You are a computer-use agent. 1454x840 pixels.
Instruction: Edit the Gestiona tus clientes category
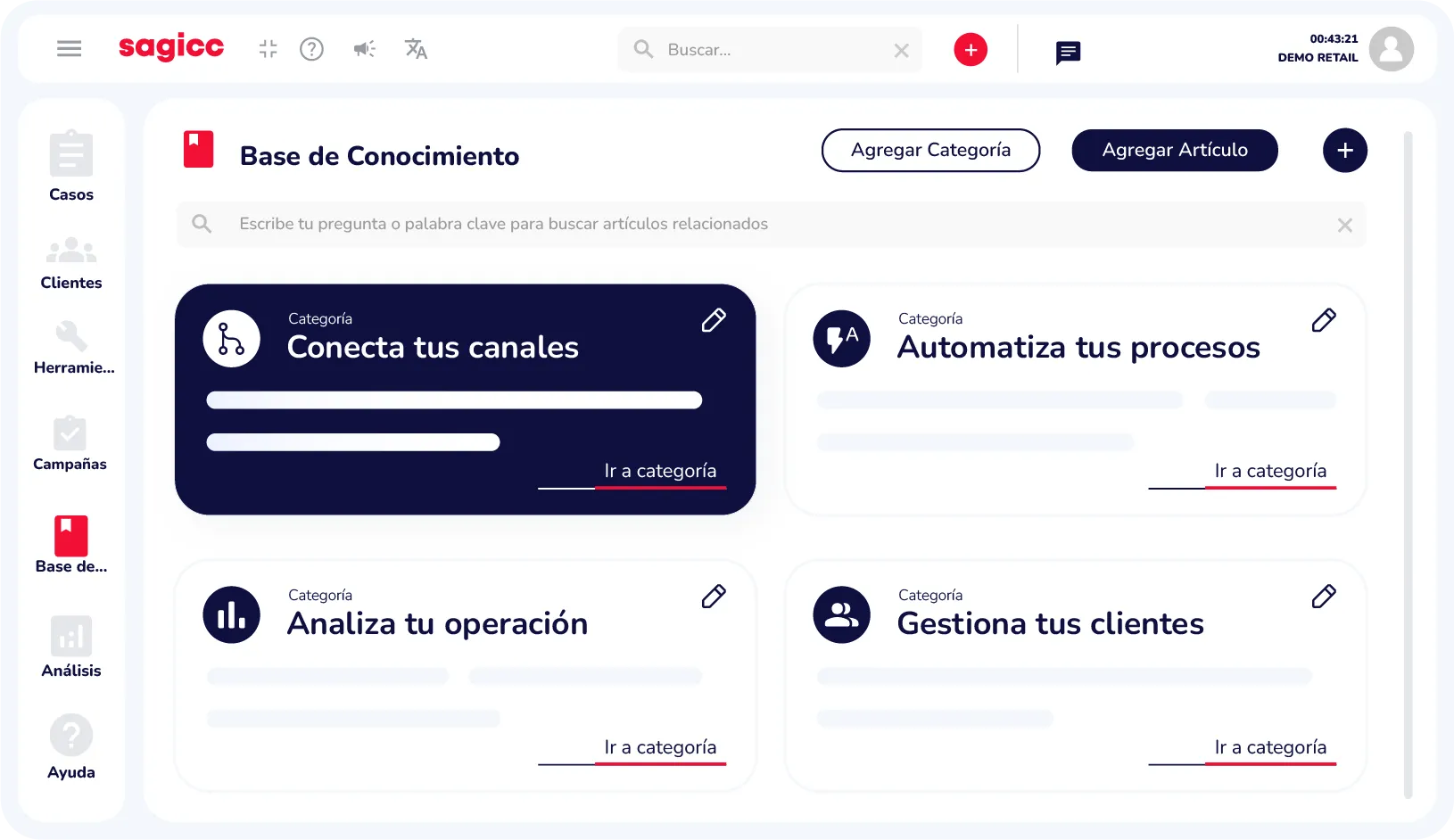click(x=1324, y=596)
